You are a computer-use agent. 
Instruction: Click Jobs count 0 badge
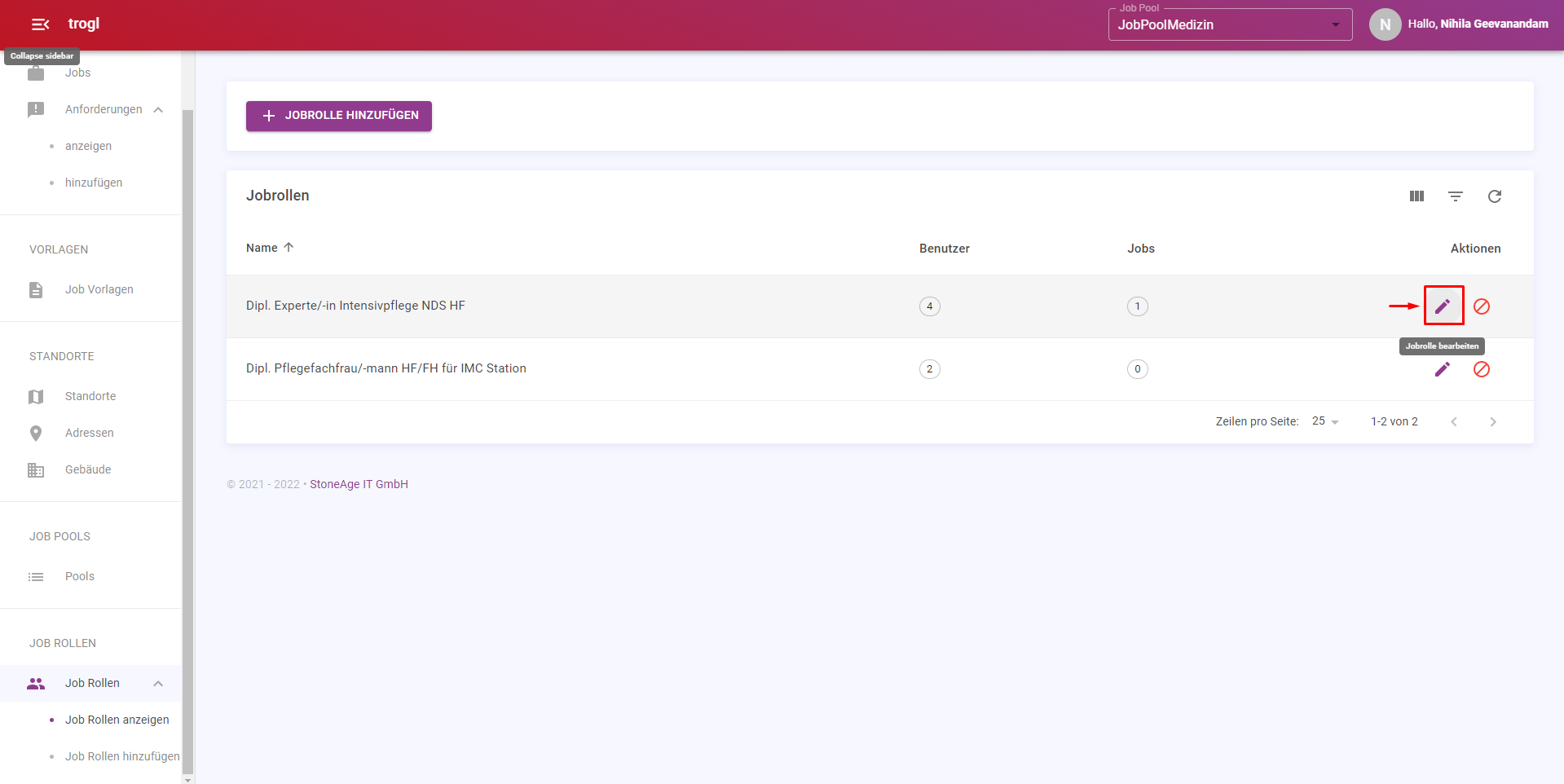pyautogui.click(x=1138, y=369)
